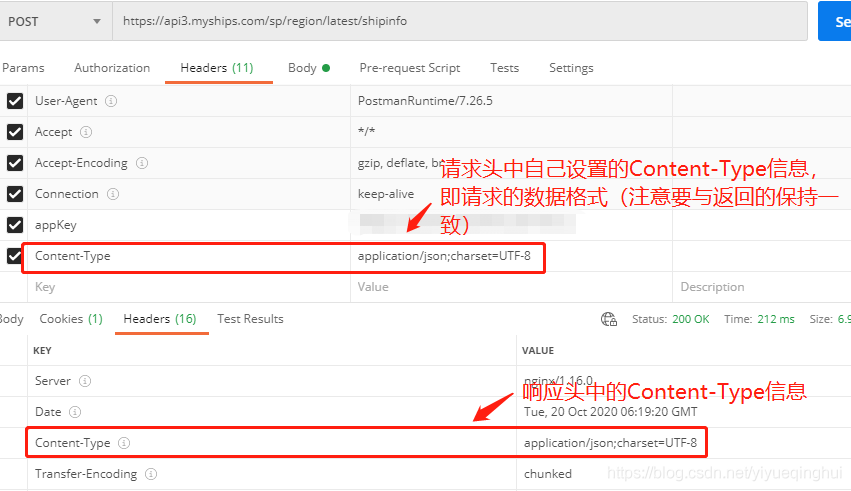Screen dimensions: 851x491
Task: Click the VALUE column header
Action: coord(538,350)
